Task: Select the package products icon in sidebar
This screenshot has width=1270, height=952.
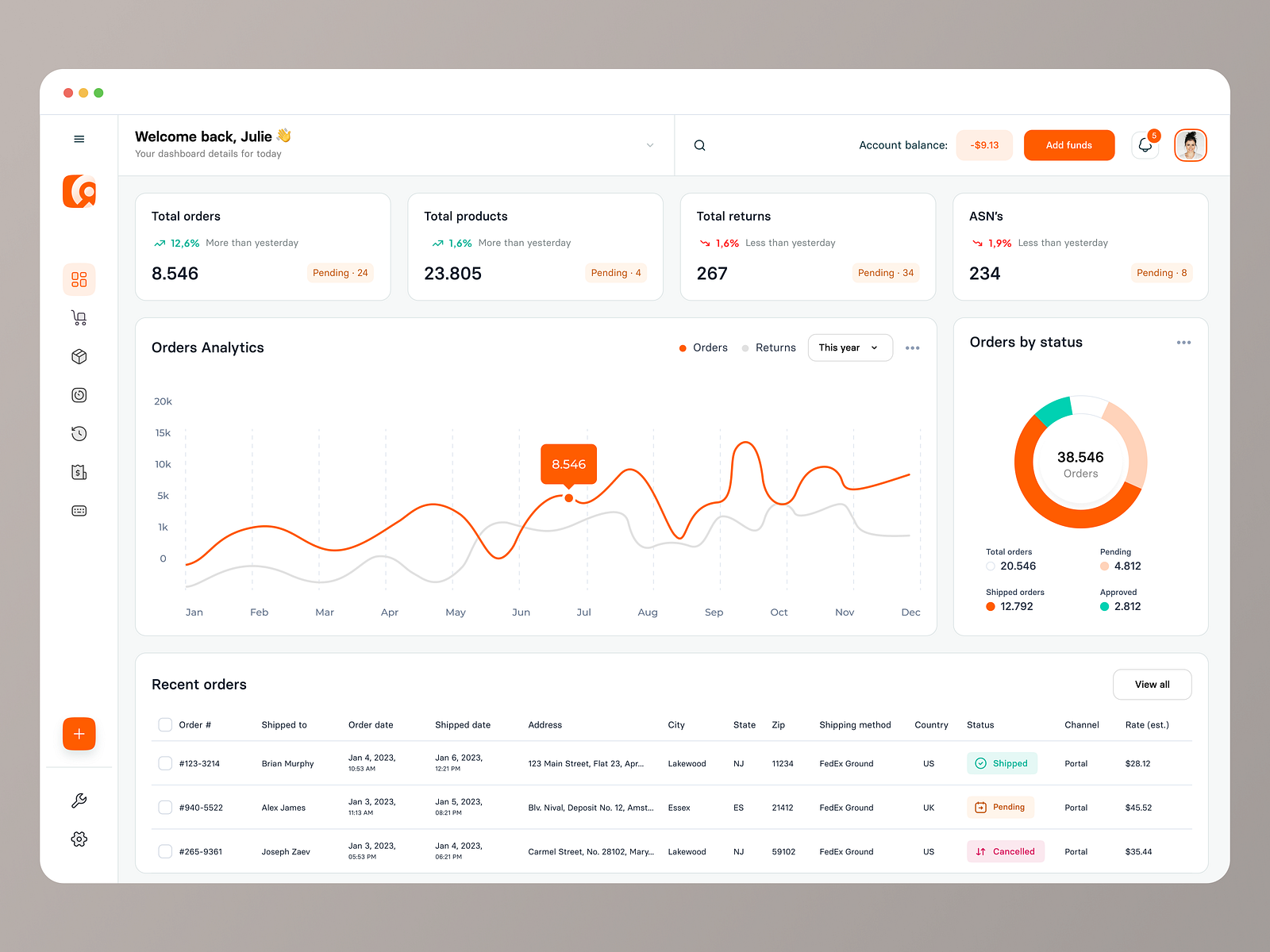Action: 79,355
